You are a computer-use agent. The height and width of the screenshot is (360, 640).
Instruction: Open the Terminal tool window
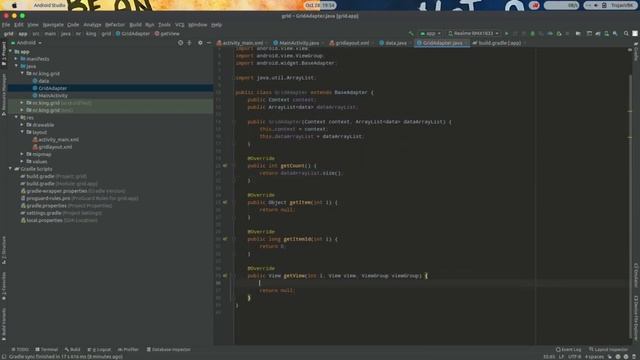pos(46,349)
